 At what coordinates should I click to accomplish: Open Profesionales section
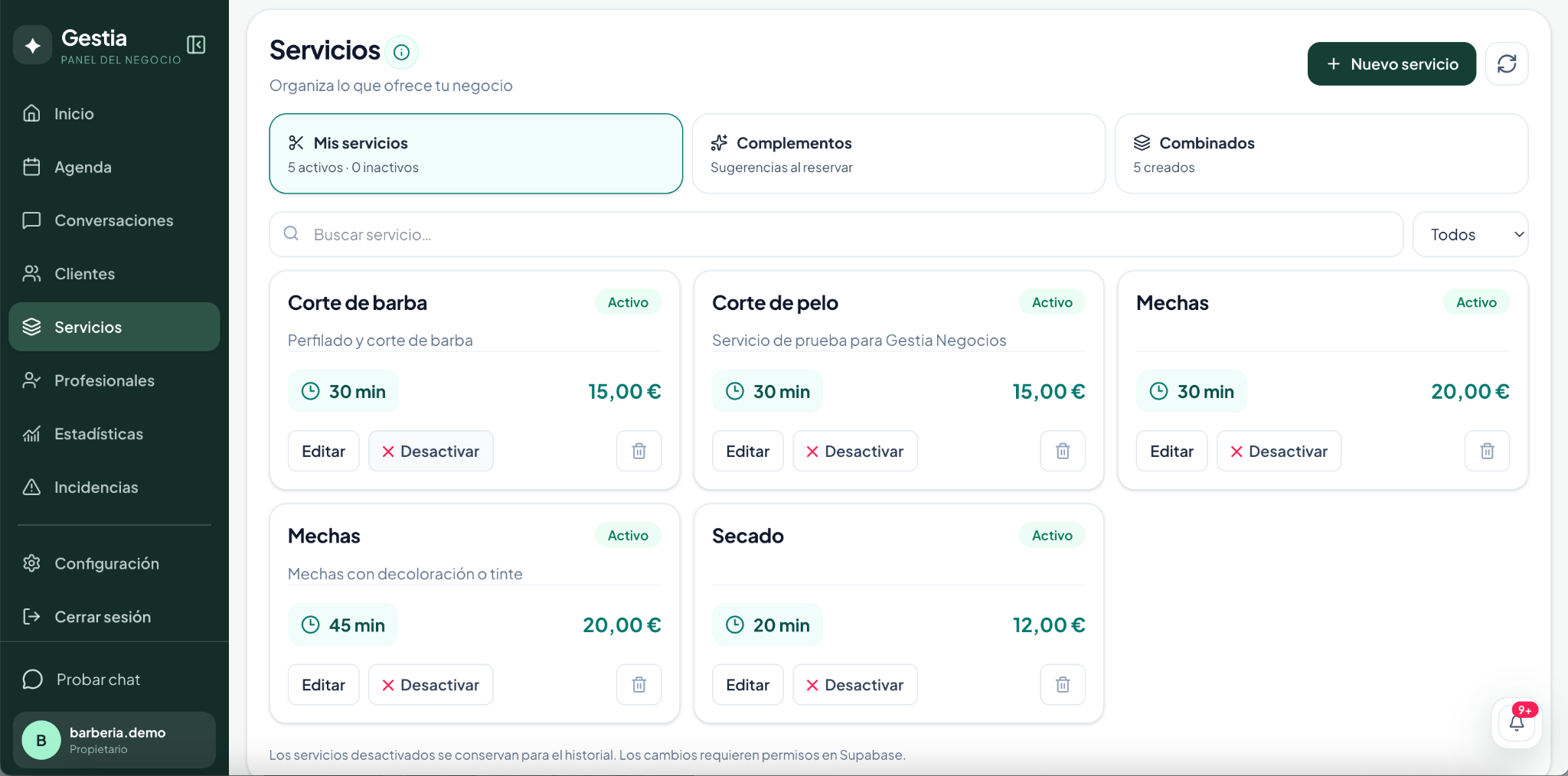point(114,380)
